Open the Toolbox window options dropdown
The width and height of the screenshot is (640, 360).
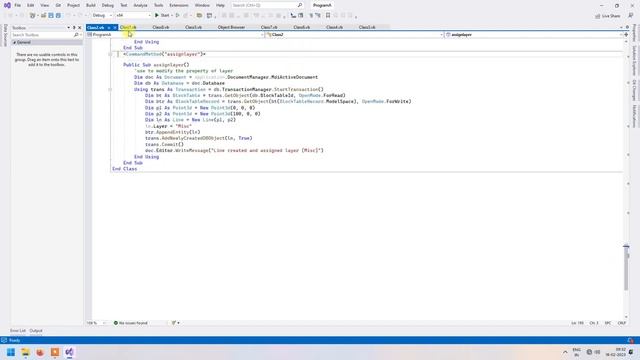tap(69, 28)
